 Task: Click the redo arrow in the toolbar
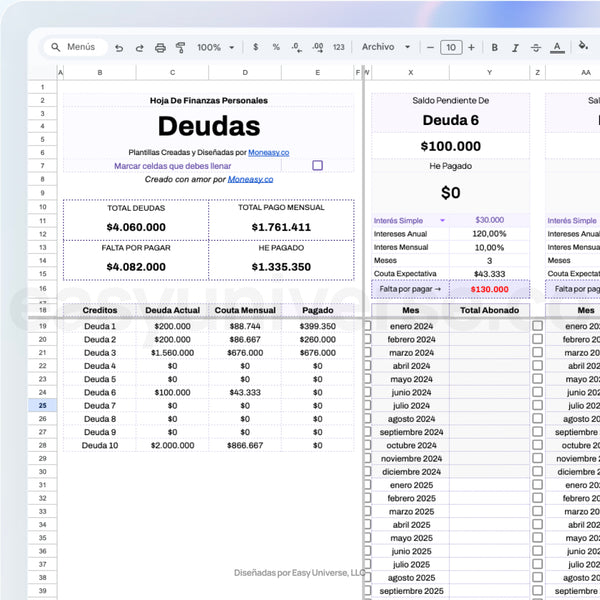[x=139, y=47]
